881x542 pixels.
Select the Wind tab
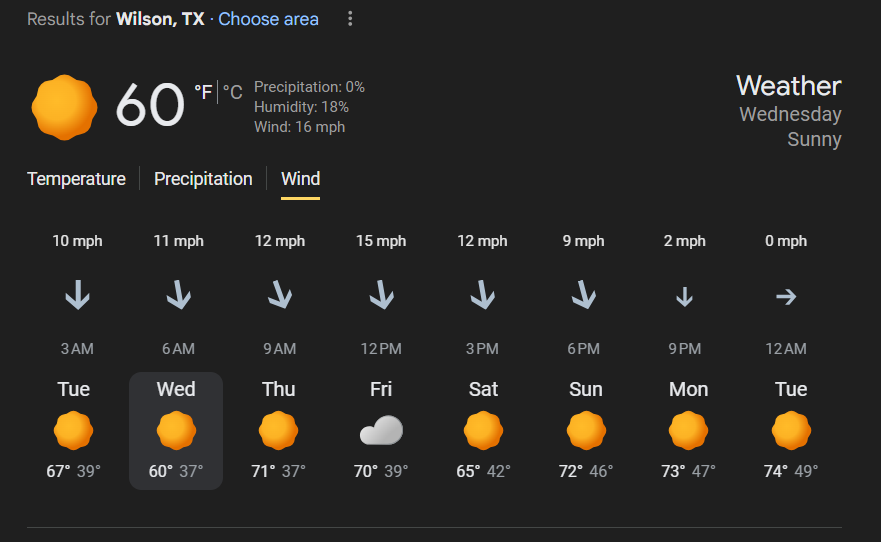click(x=300, y=179)
